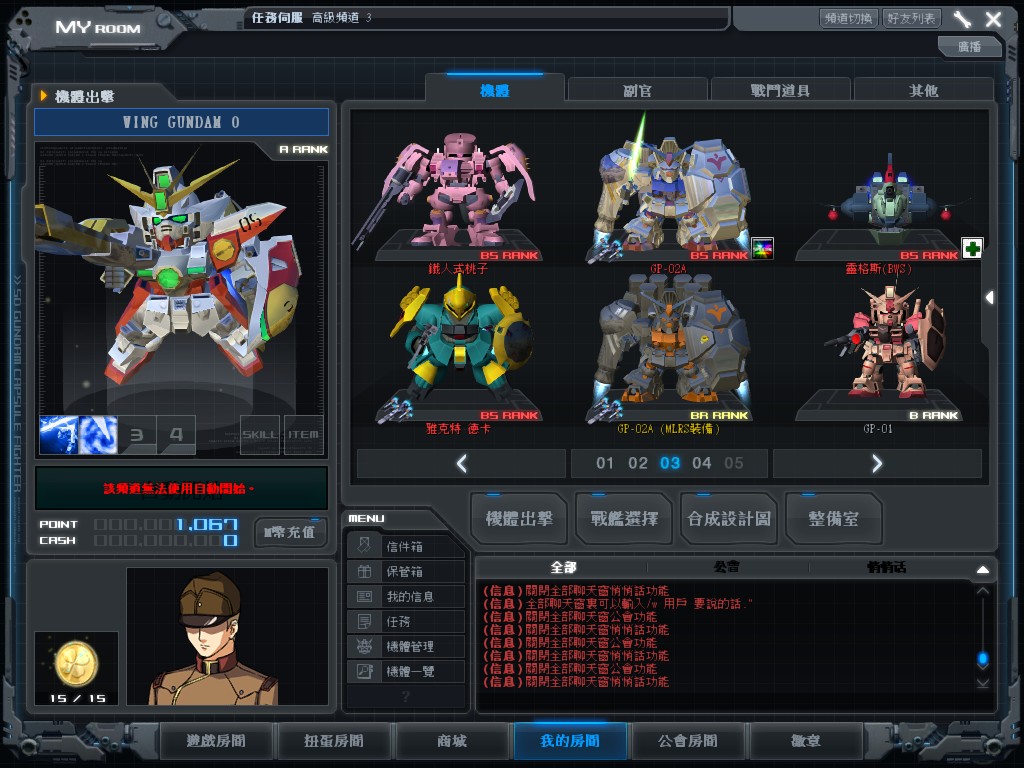
Task: Switch to the 戰鬥道具 tab
Action: coord(780,90)
